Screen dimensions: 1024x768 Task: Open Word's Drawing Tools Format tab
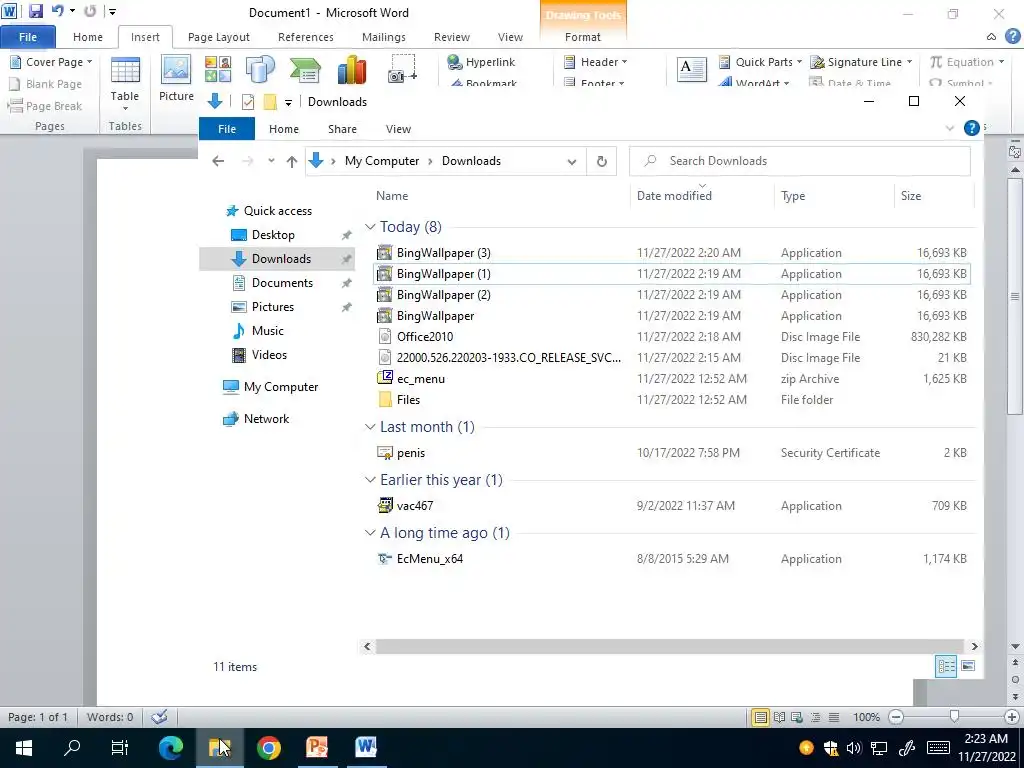(x=583, y=37)
